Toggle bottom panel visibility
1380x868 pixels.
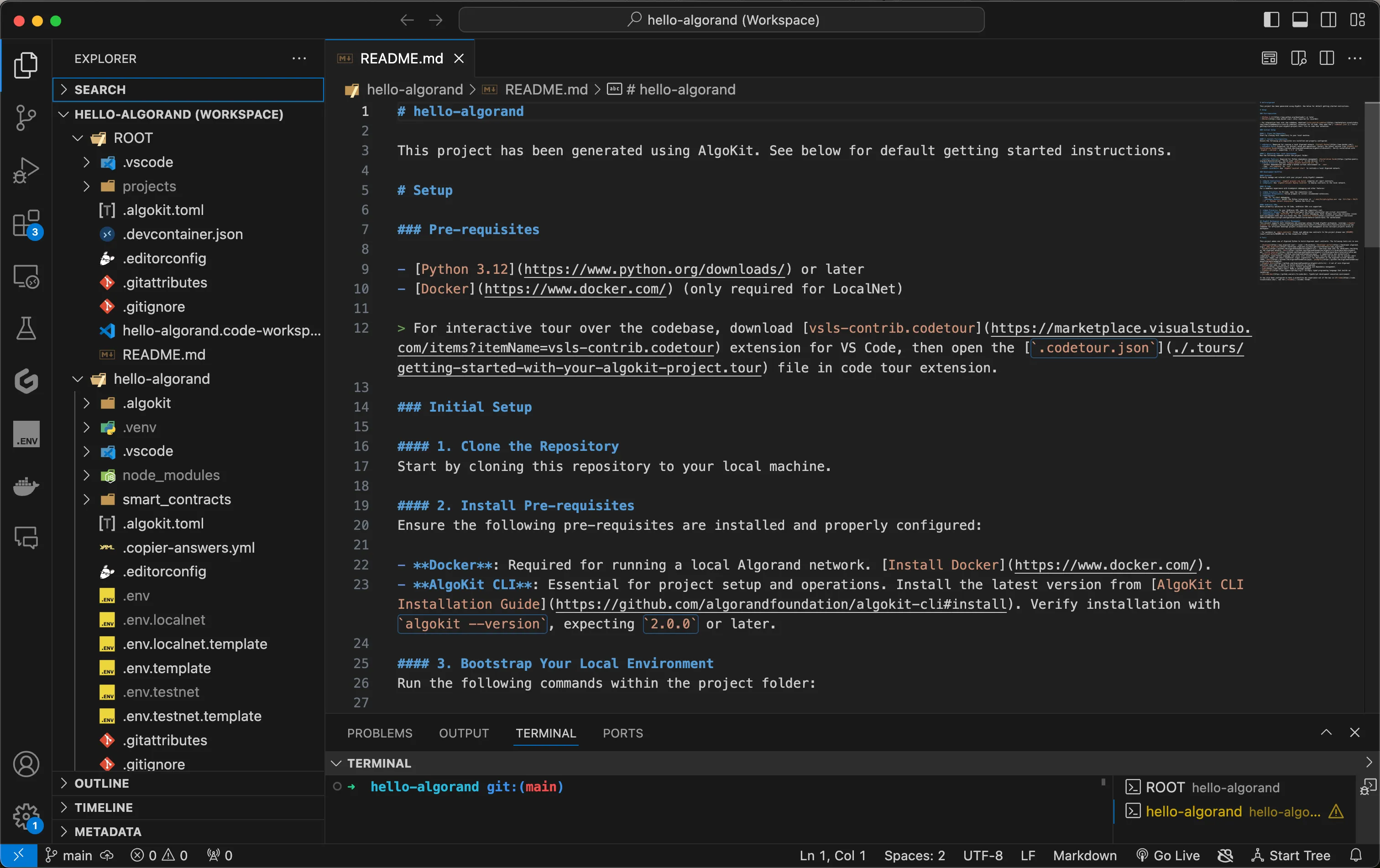(1300, 20)
